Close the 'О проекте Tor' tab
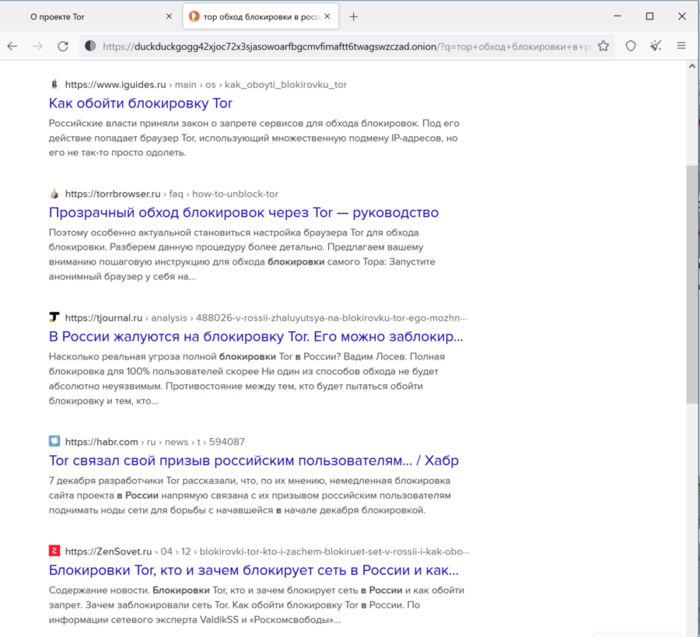This screenshot has height=637, width=700. pyautogui.click(x=169, y=17)
